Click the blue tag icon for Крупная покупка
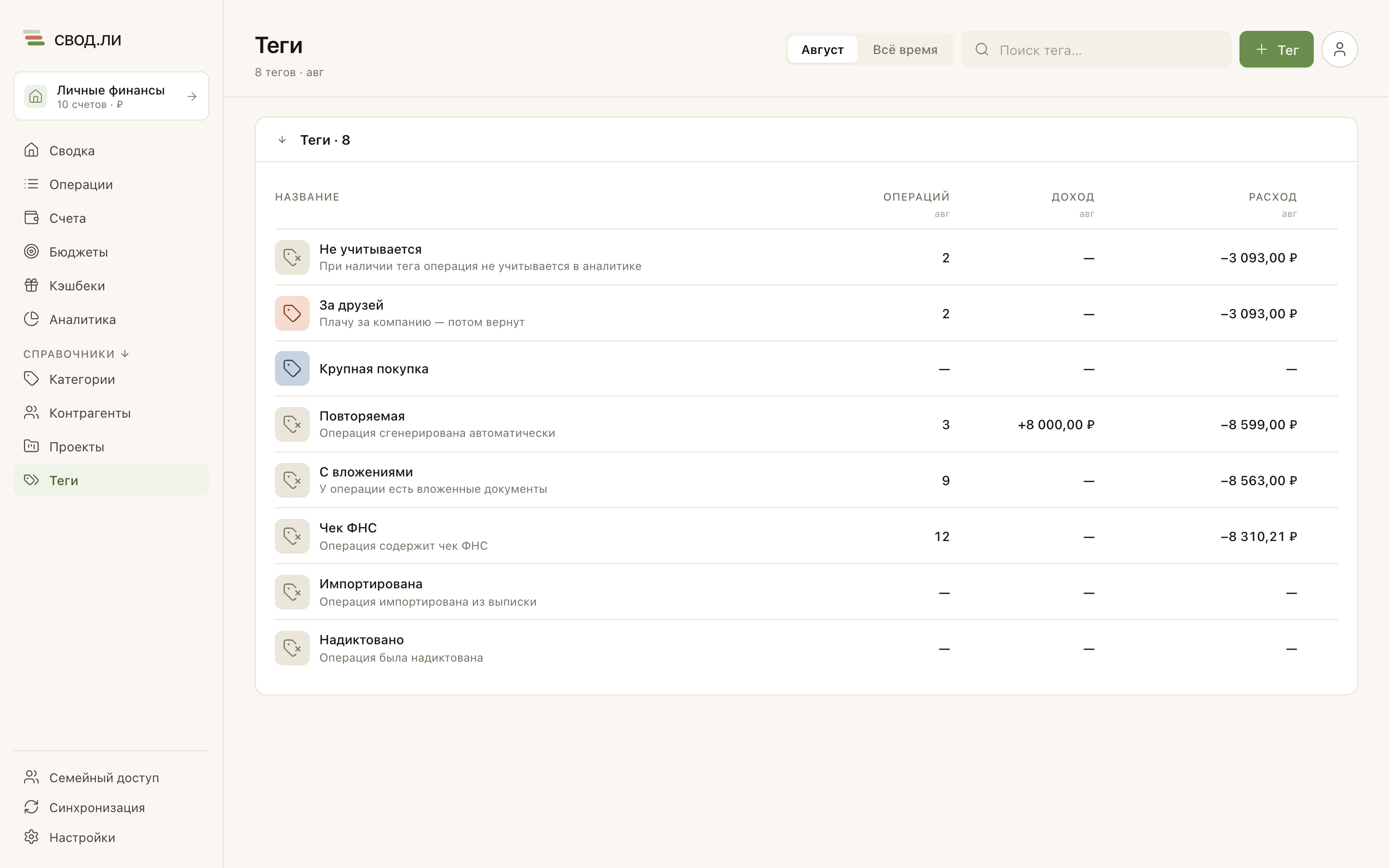1389x868 pixels. pos(292,368)
